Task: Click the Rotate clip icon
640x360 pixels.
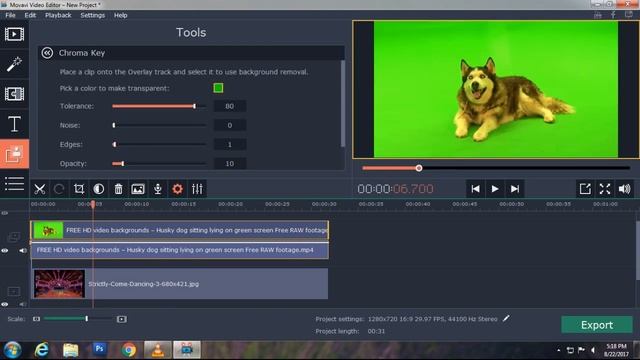Action: coord(59,189)
